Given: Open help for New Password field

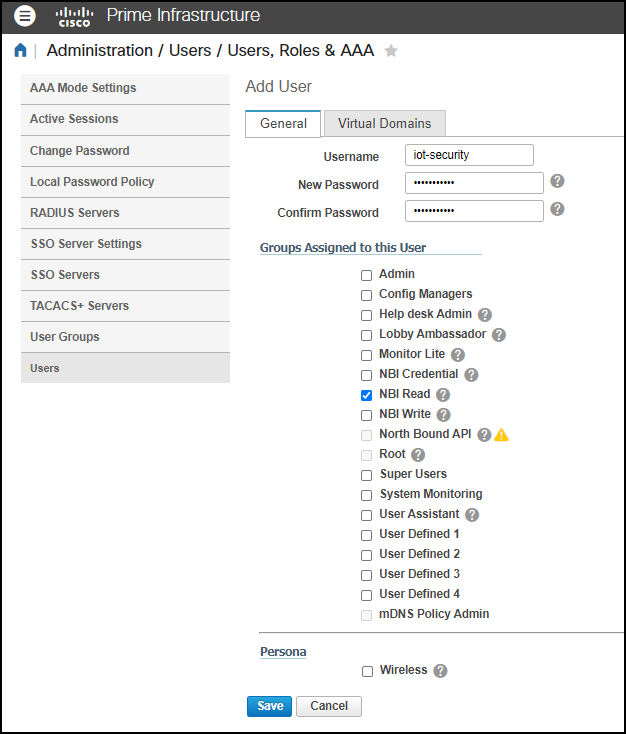Looking at the screenshot, I should click(557, 181).
